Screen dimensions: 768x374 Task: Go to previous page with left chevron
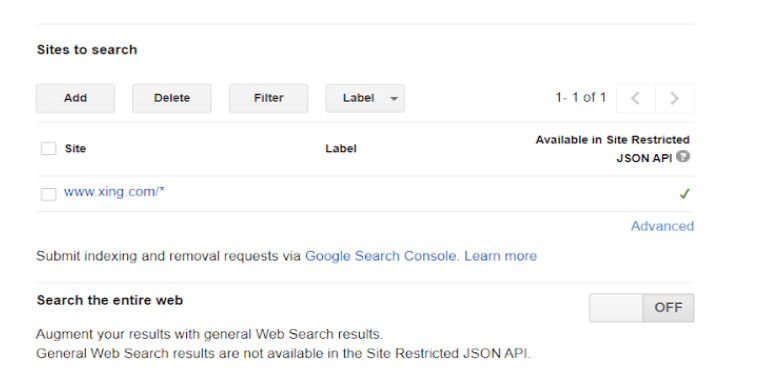pos(636,98)
